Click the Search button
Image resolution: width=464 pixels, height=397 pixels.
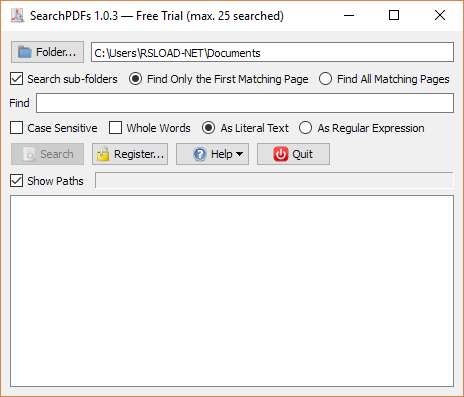[x=47, y=154]
